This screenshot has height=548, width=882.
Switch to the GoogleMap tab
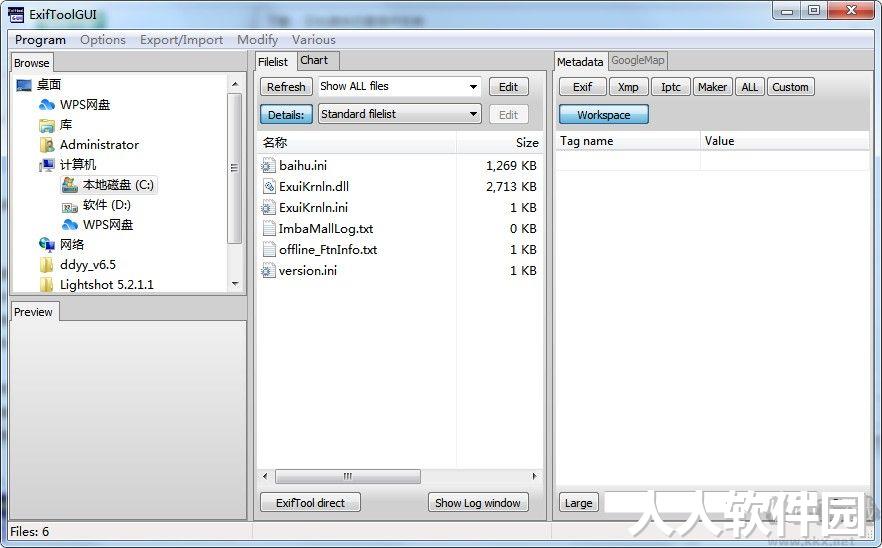tap(638, 60)
